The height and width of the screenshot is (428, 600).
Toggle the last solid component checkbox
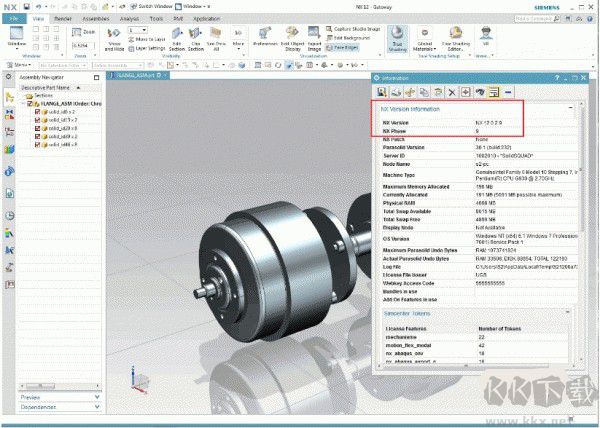click(38, 143)
